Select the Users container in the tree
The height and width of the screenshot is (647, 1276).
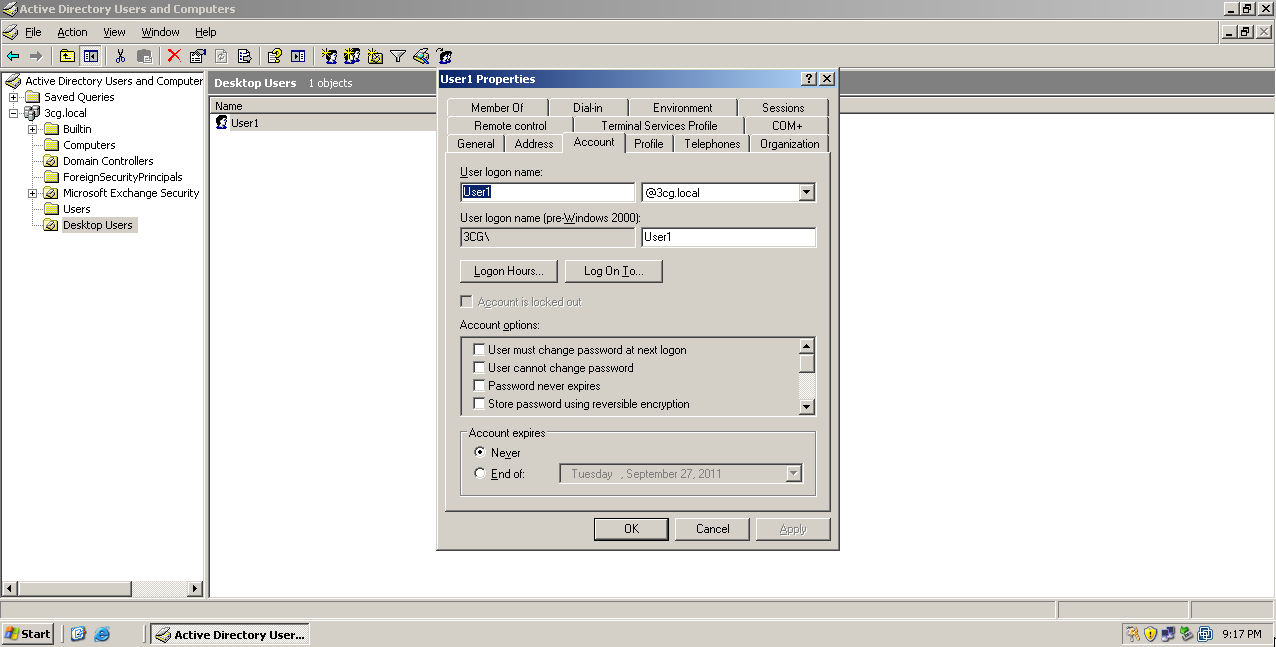point(77,209)
